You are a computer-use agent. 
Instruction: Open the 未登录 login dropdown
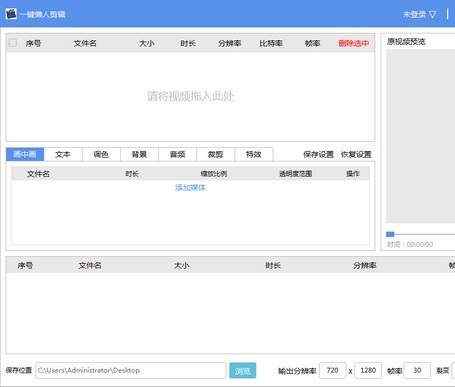tap(419, 14)
